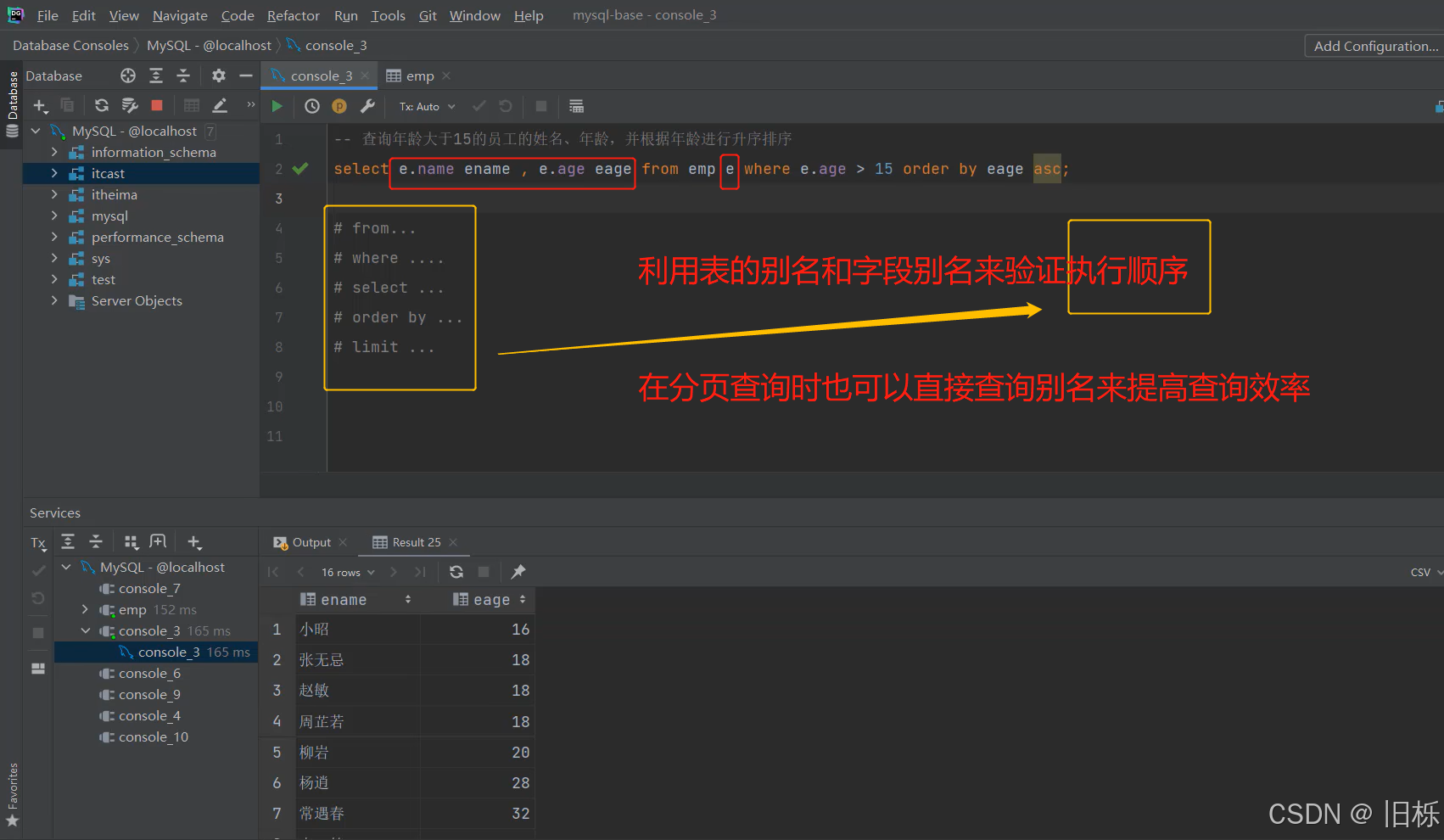
Task: Open the Tools menu
Action: (388, 15)
